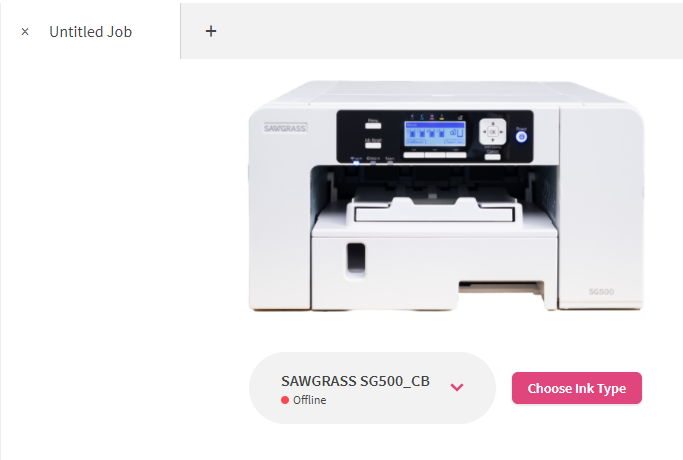Open the SAWGRASS SG500_CB printer dropdown
Viewport: 683px width, 460px height.
(372, 388)
